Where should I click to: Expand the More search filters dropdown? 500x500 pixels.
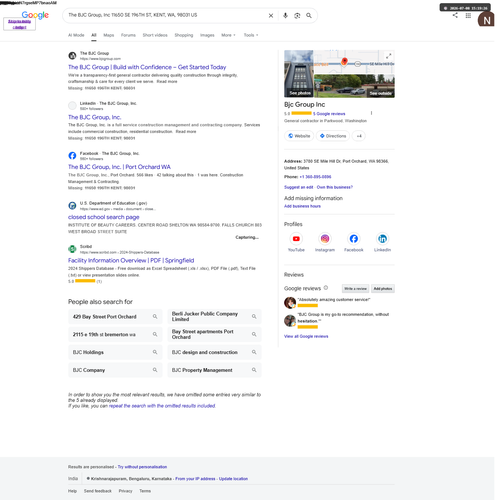coord(228,35)
